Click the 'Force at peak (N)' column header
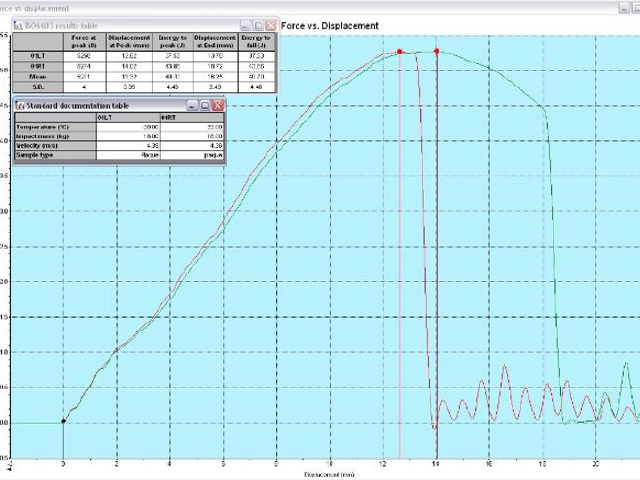This screenshot has height=480, width=640. tap(83, 40)
